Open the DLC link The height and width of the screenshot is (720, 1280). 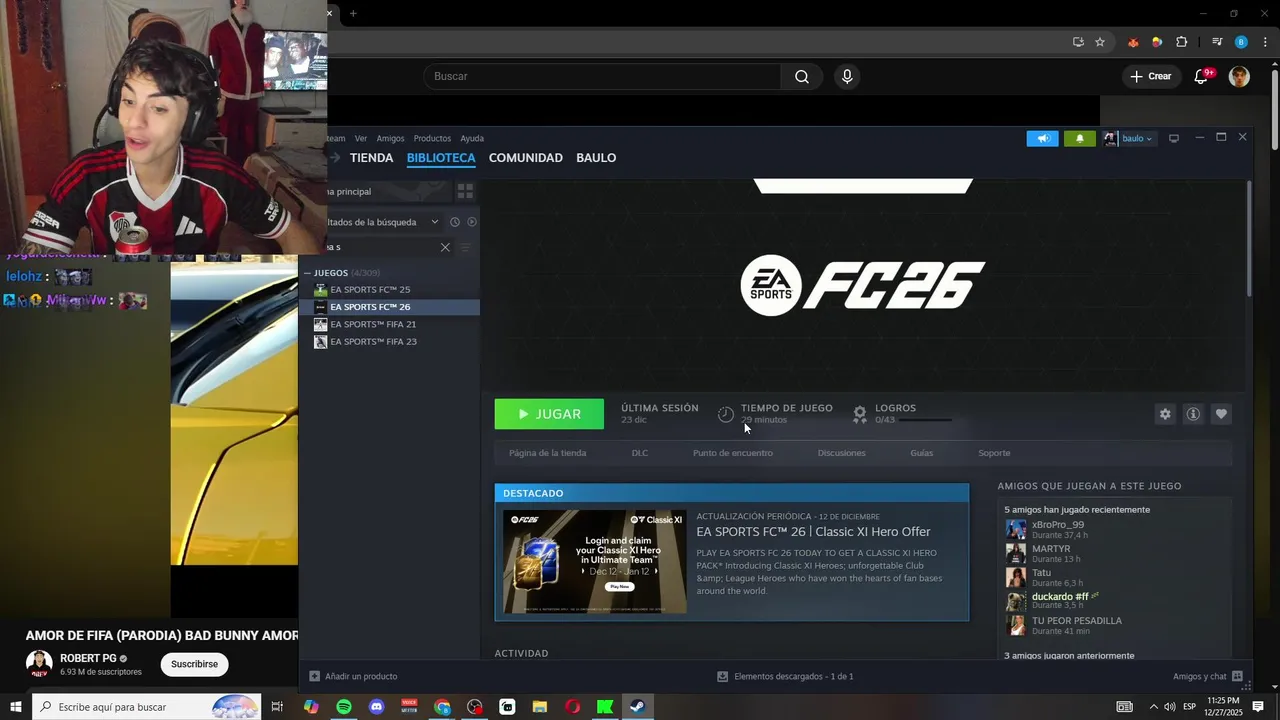[x=640, y=453]
